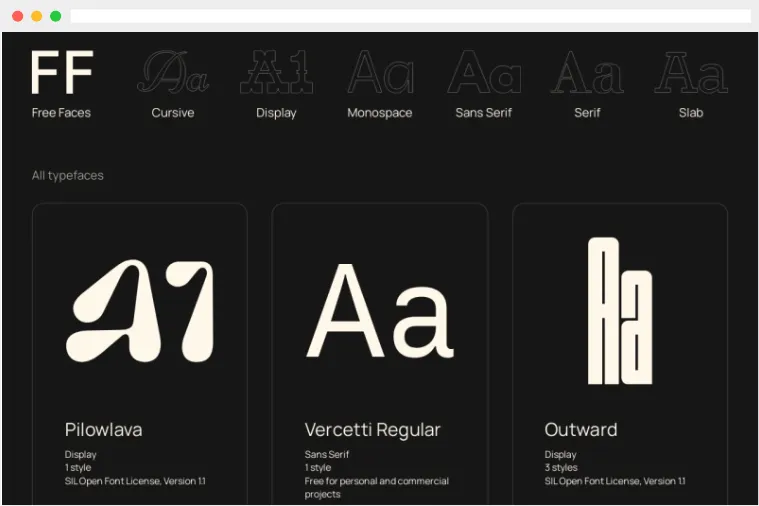Open the Outward typeface preview image
759x506 pixels.
(620, 311)
